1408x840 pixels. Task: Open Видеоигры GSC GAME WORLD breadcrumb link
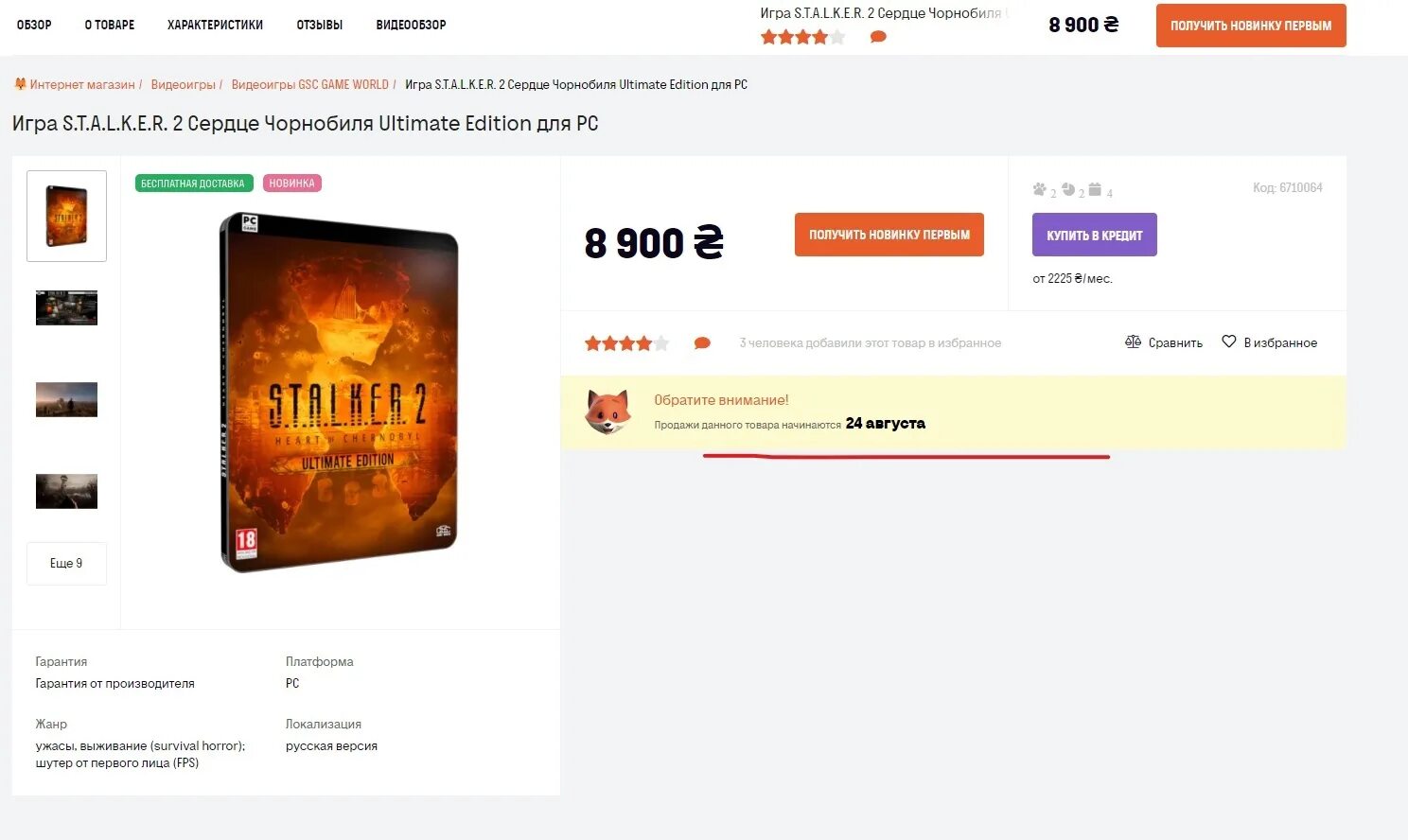(x=310, y=84)
